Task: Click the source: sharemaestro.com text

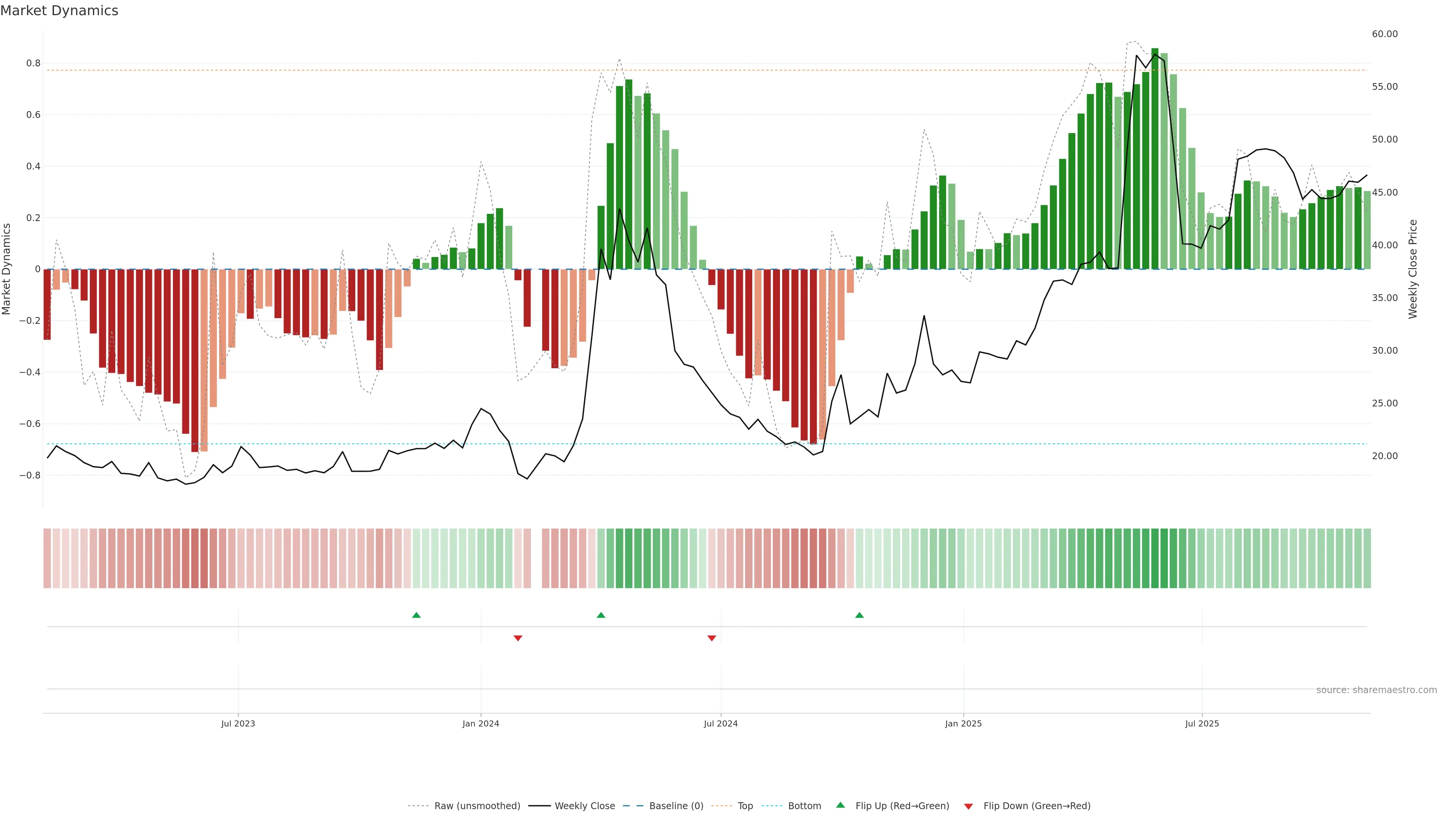Action: pos(1376,690)
